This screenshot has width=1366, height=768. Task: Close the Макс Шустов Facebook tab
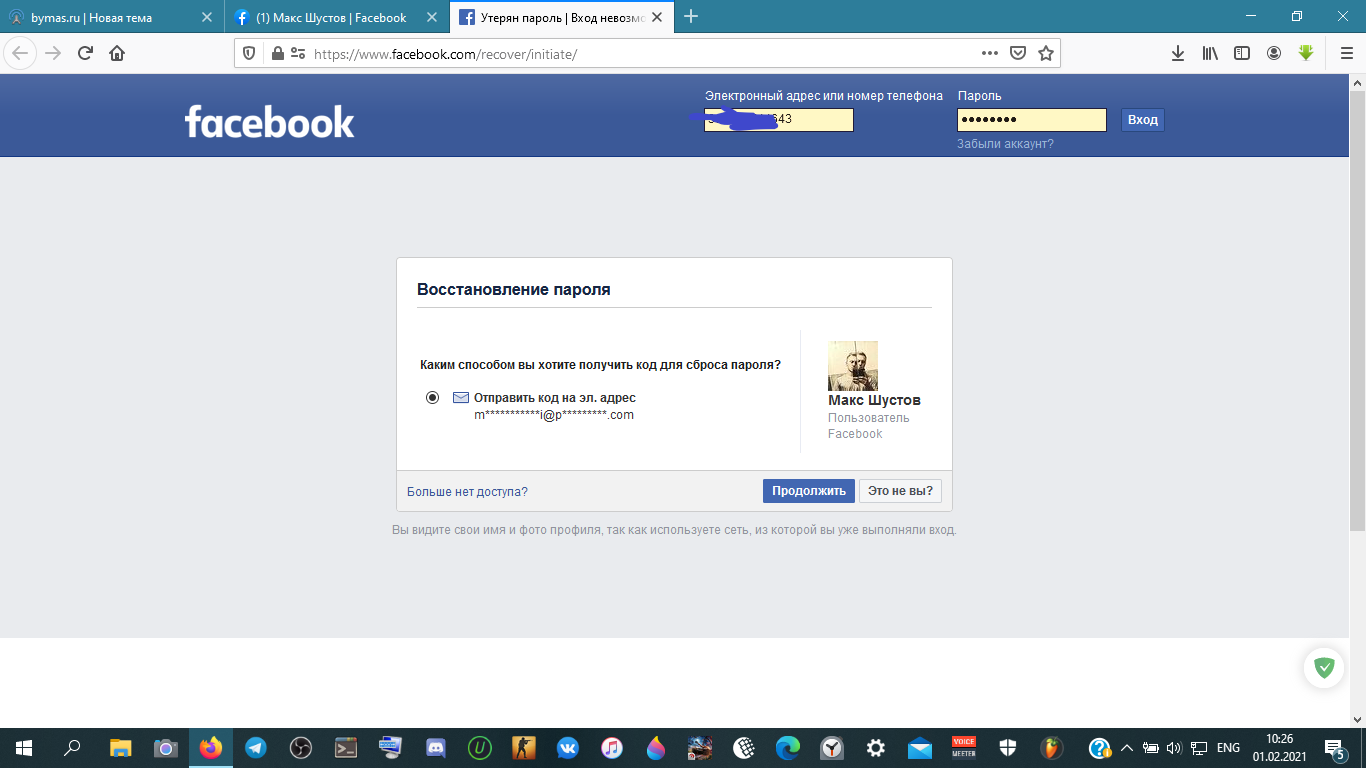(430, 17)
